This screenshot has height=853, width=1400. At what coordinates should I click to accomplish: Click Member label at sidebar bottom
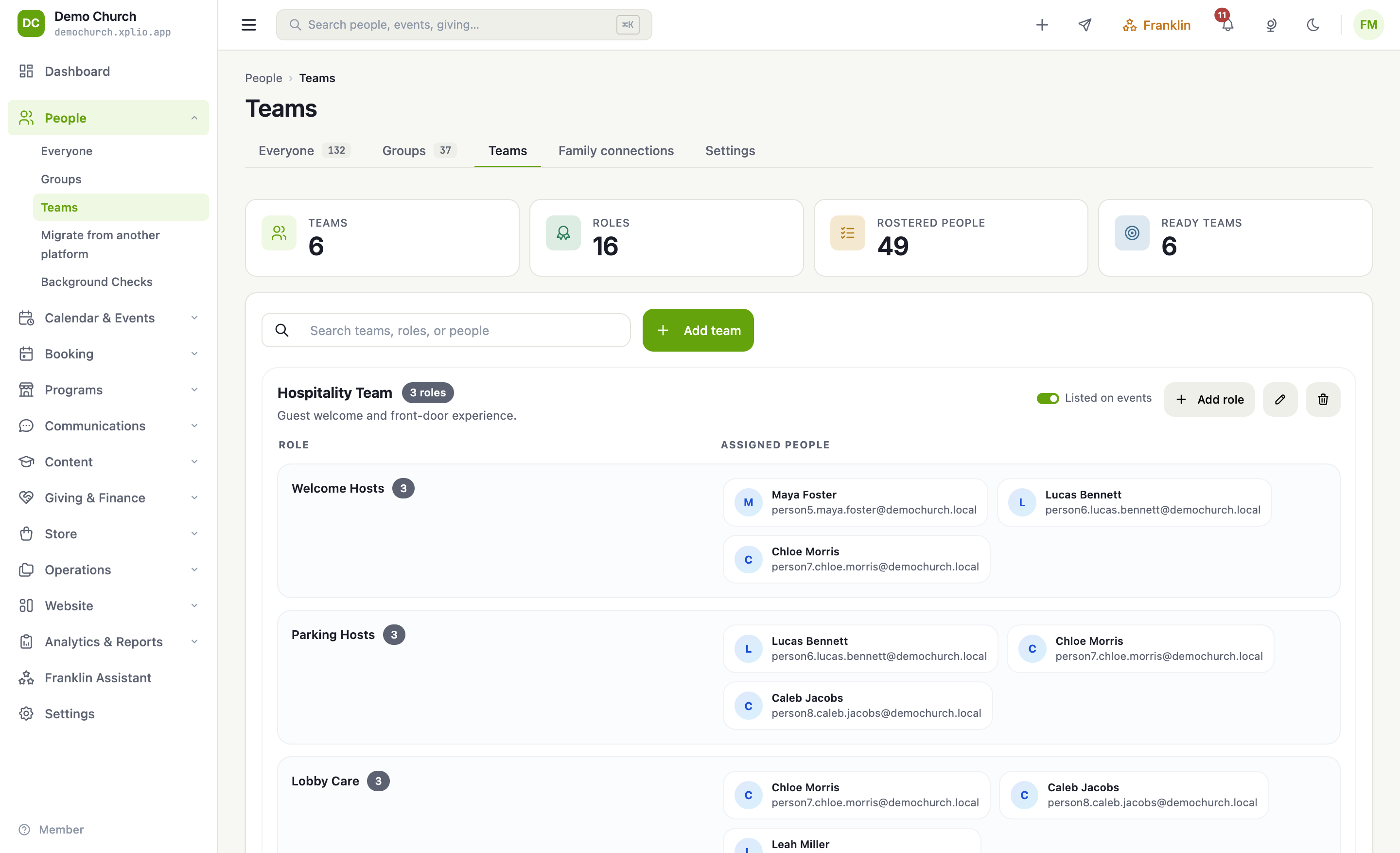tap(61, 829)
